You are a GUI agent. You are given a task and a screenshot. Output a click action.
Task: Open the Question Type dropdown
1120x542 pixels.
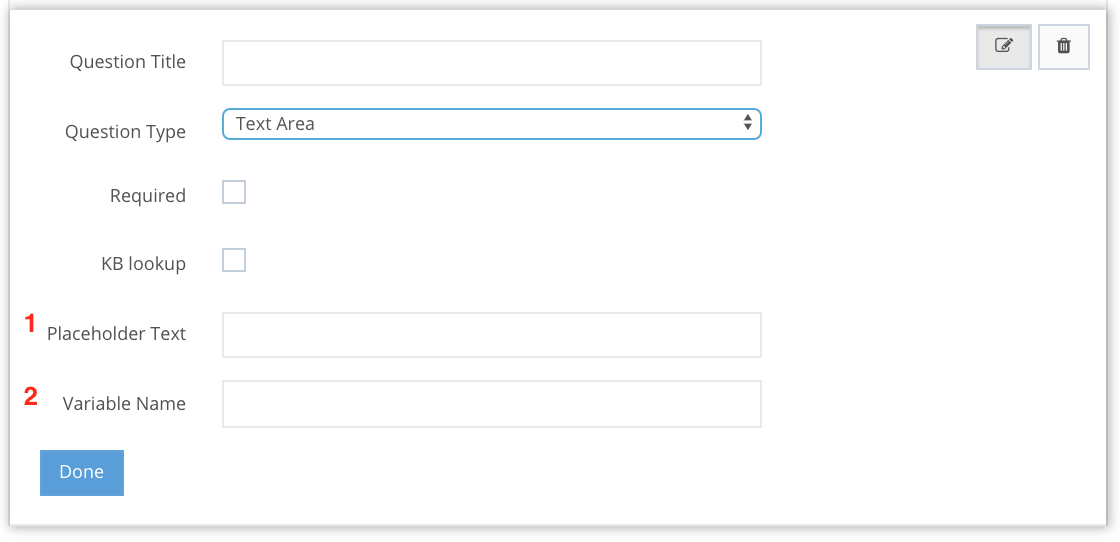coord(491,124)
